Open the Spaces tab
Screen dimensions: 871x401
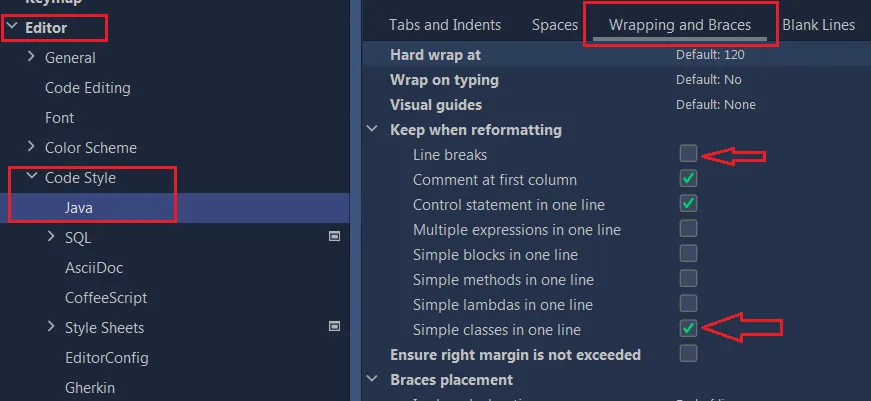[555, 24]
